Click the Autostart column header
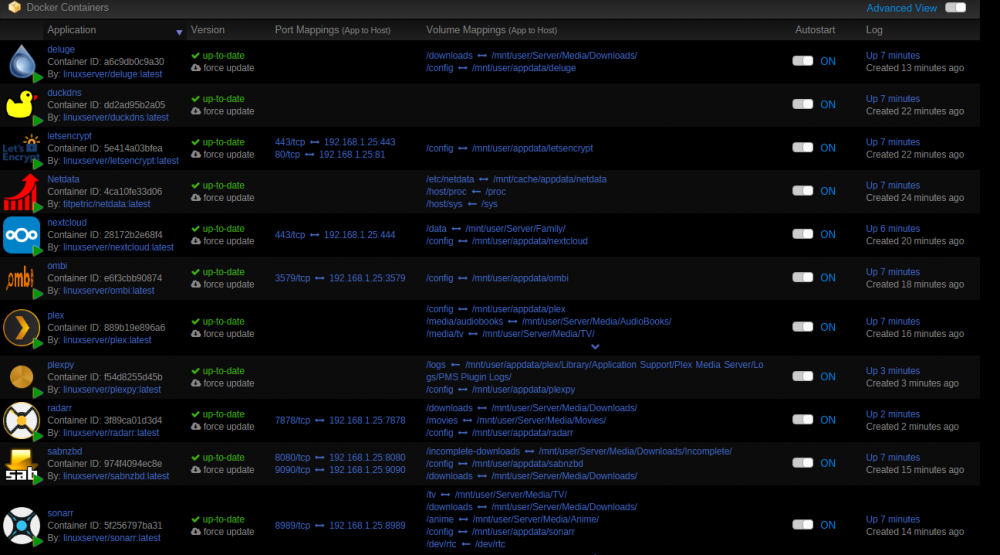 pos(814,30)
